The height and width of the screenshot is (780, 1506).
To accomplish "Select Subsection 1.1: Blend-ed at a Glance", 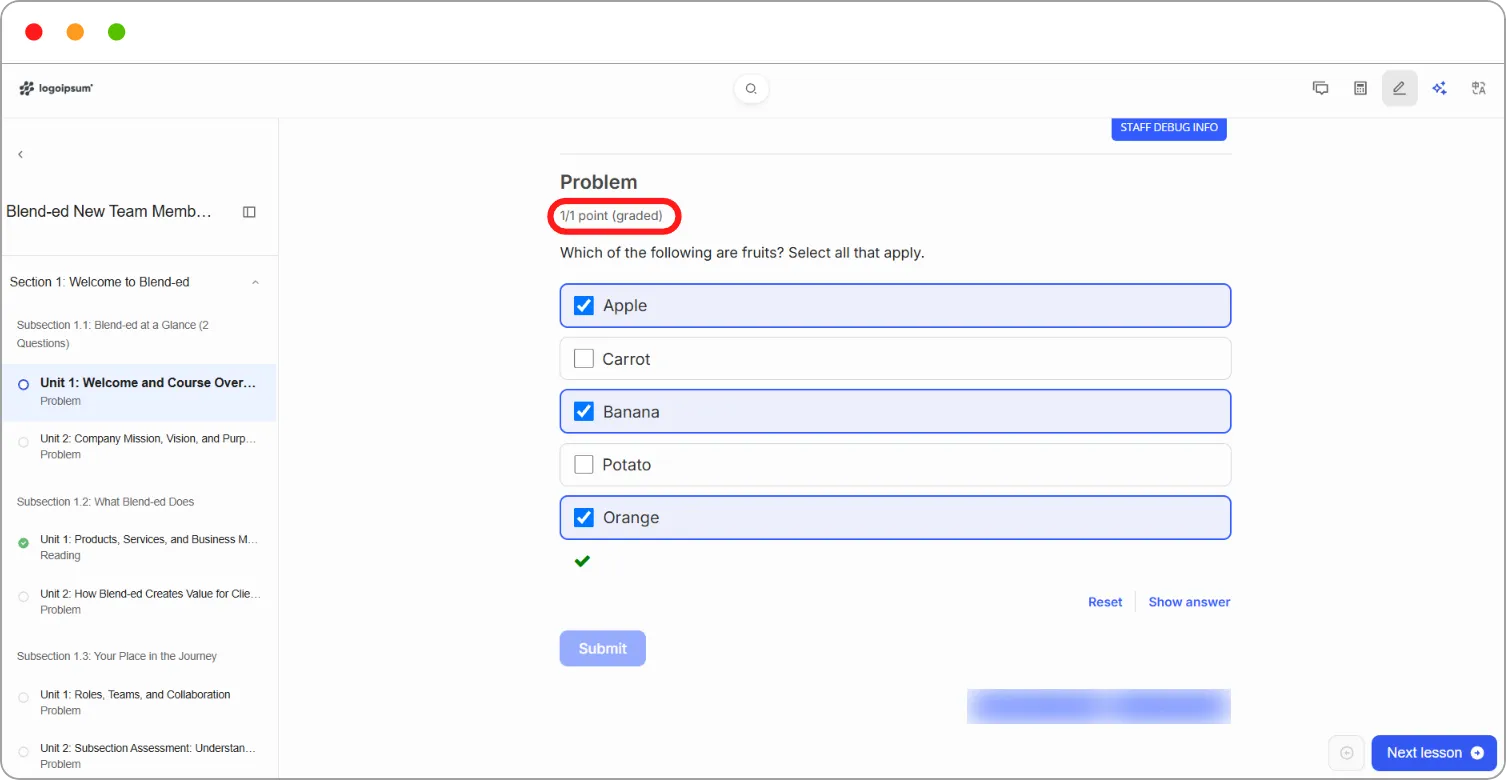I will [112, 334].
